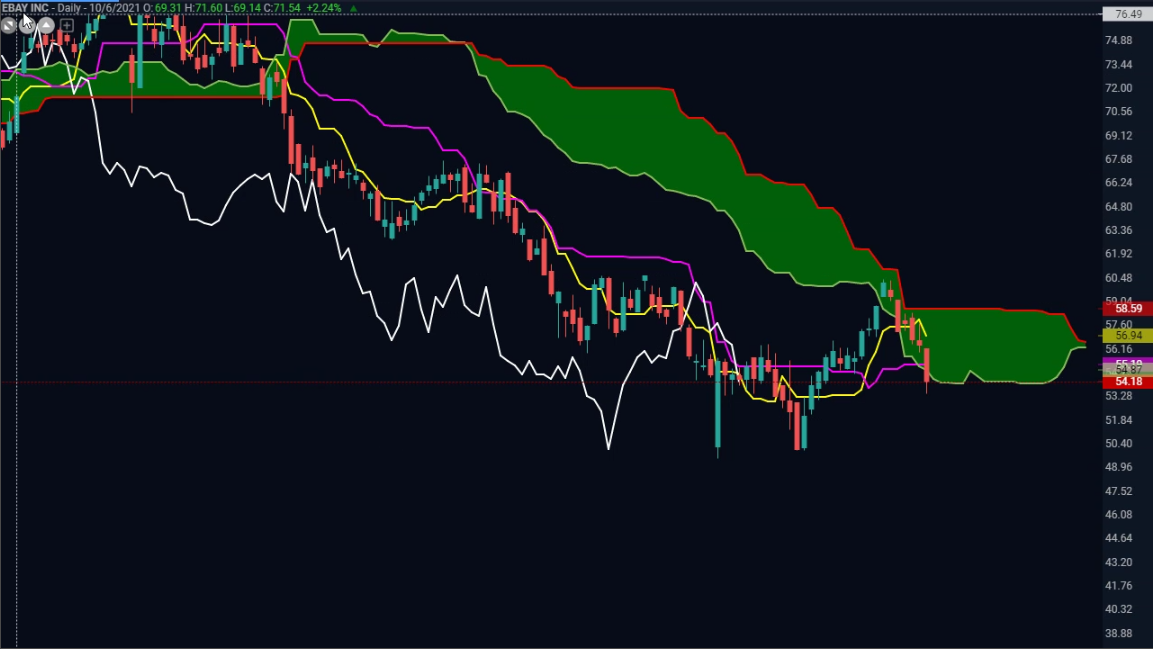Click the 67.68 price axis label

1118,159
